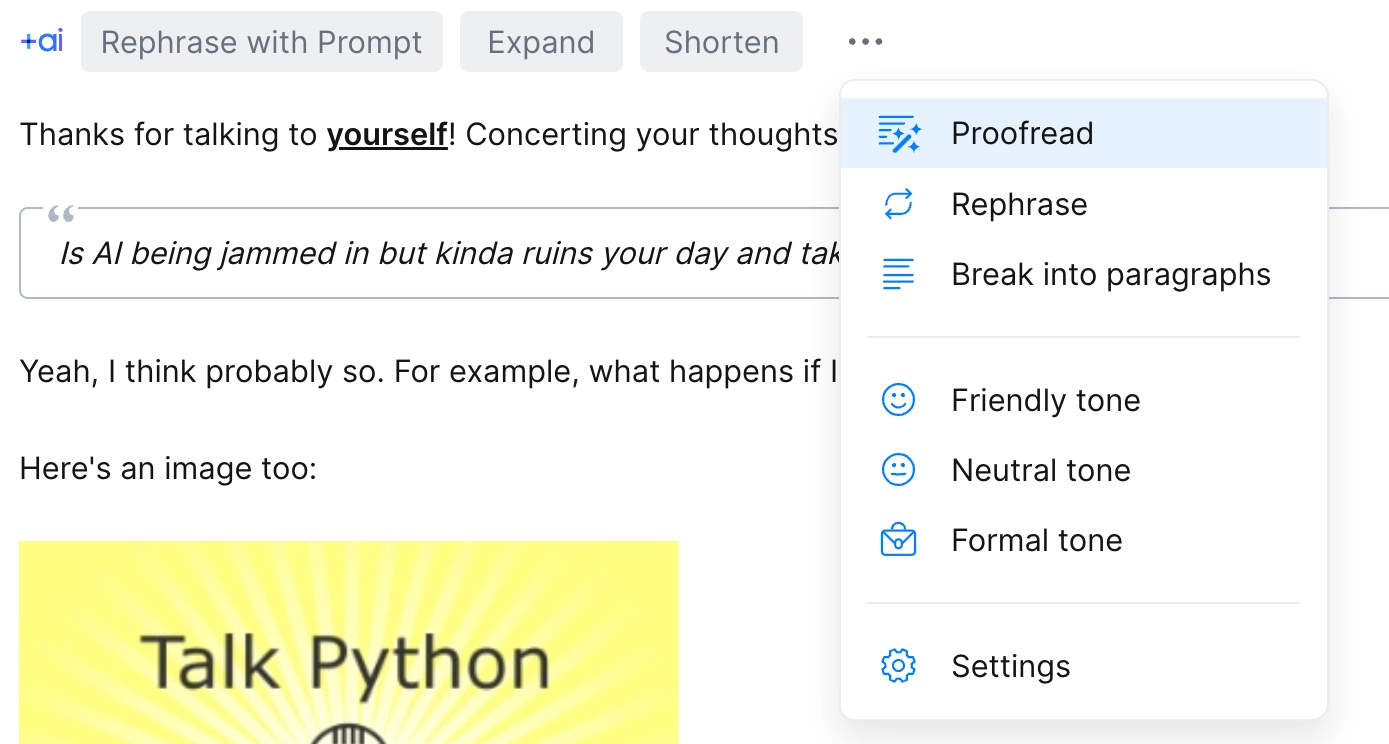Click the Formal tone briefcase icon
This screenshot has height=744, width=1389.
click(x=898, y=541)
